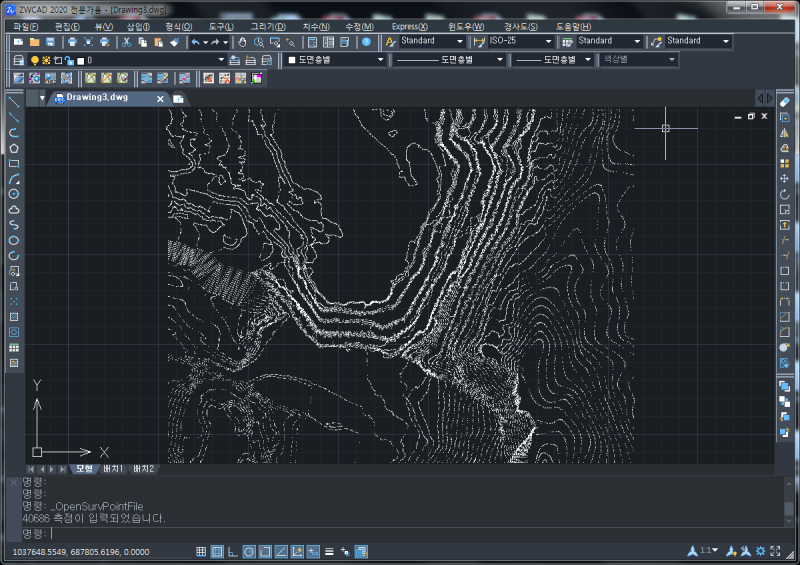Open the 그리기(D) menu
The height and width of the screenshot is (565, 800).
269,26
